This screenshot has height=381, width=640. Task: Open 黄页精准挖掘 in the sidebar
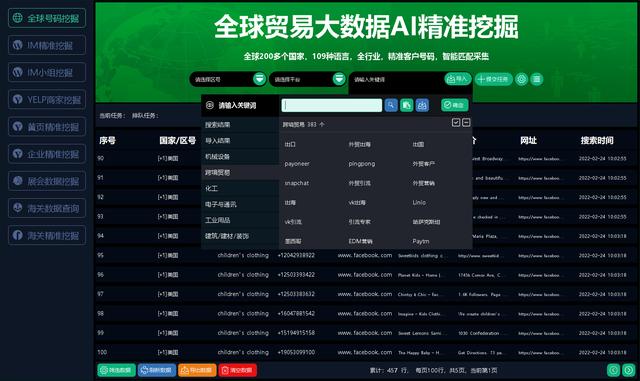(x=47, y=127)
